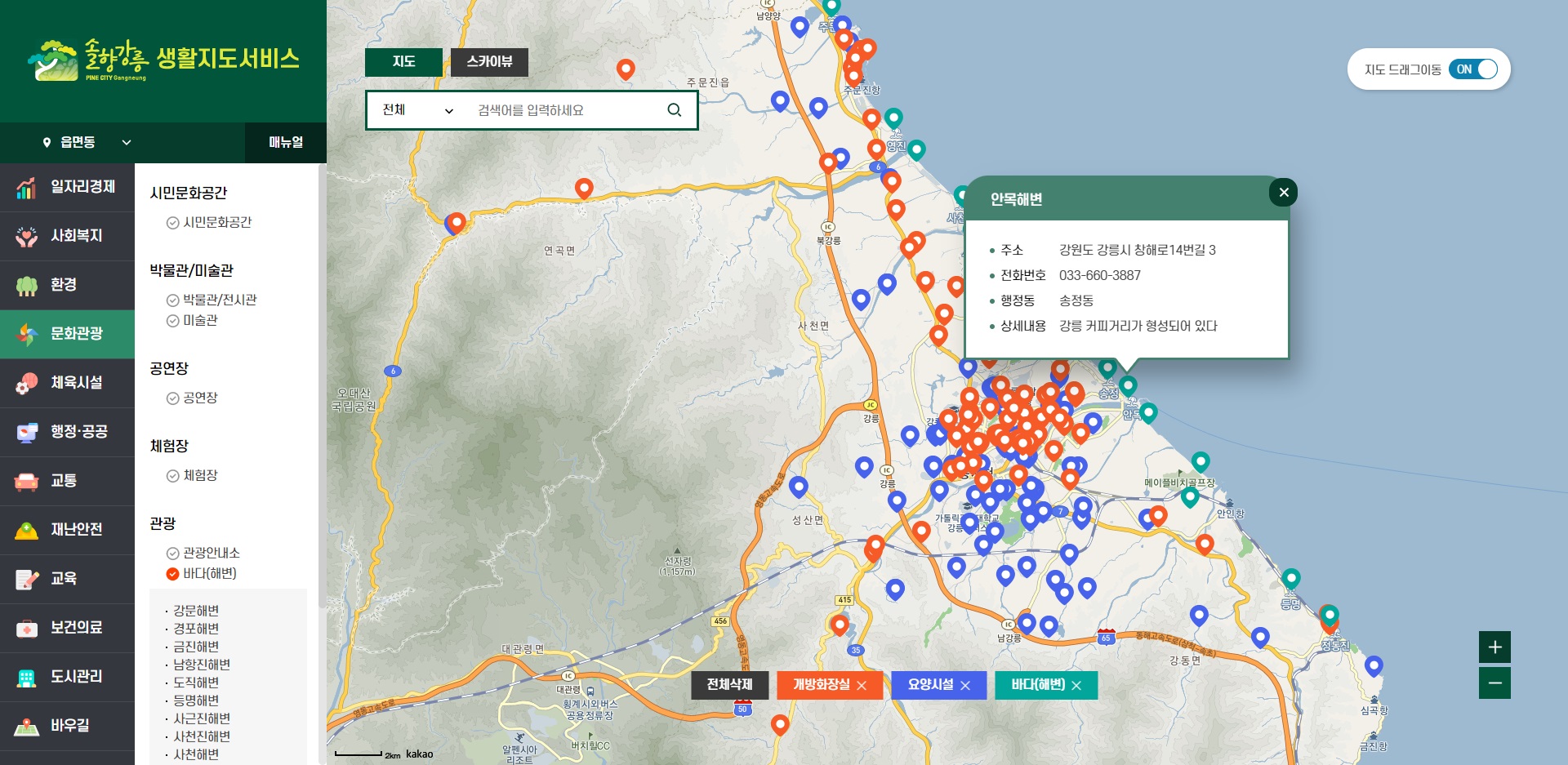The width and height of the screenshot is (1568, 765).
Task: Select the 교통 car icon category
Action: [x=27, y=481]
